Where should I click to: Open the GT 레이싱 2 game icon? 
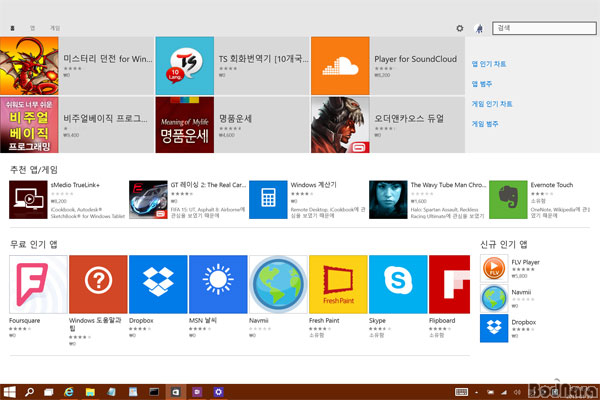148,199
